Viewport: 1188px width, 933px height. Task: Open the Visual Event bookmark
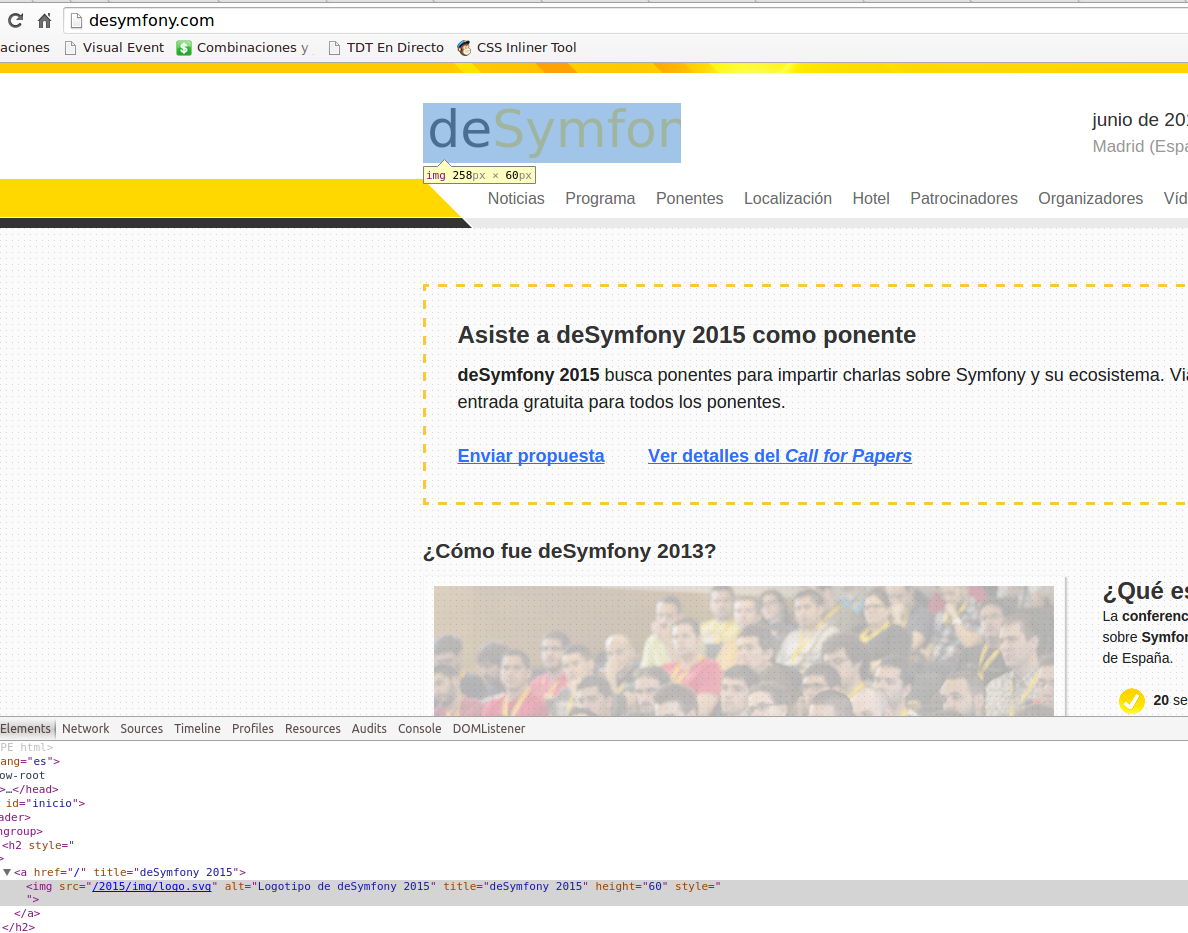click(x=114, y=48)
